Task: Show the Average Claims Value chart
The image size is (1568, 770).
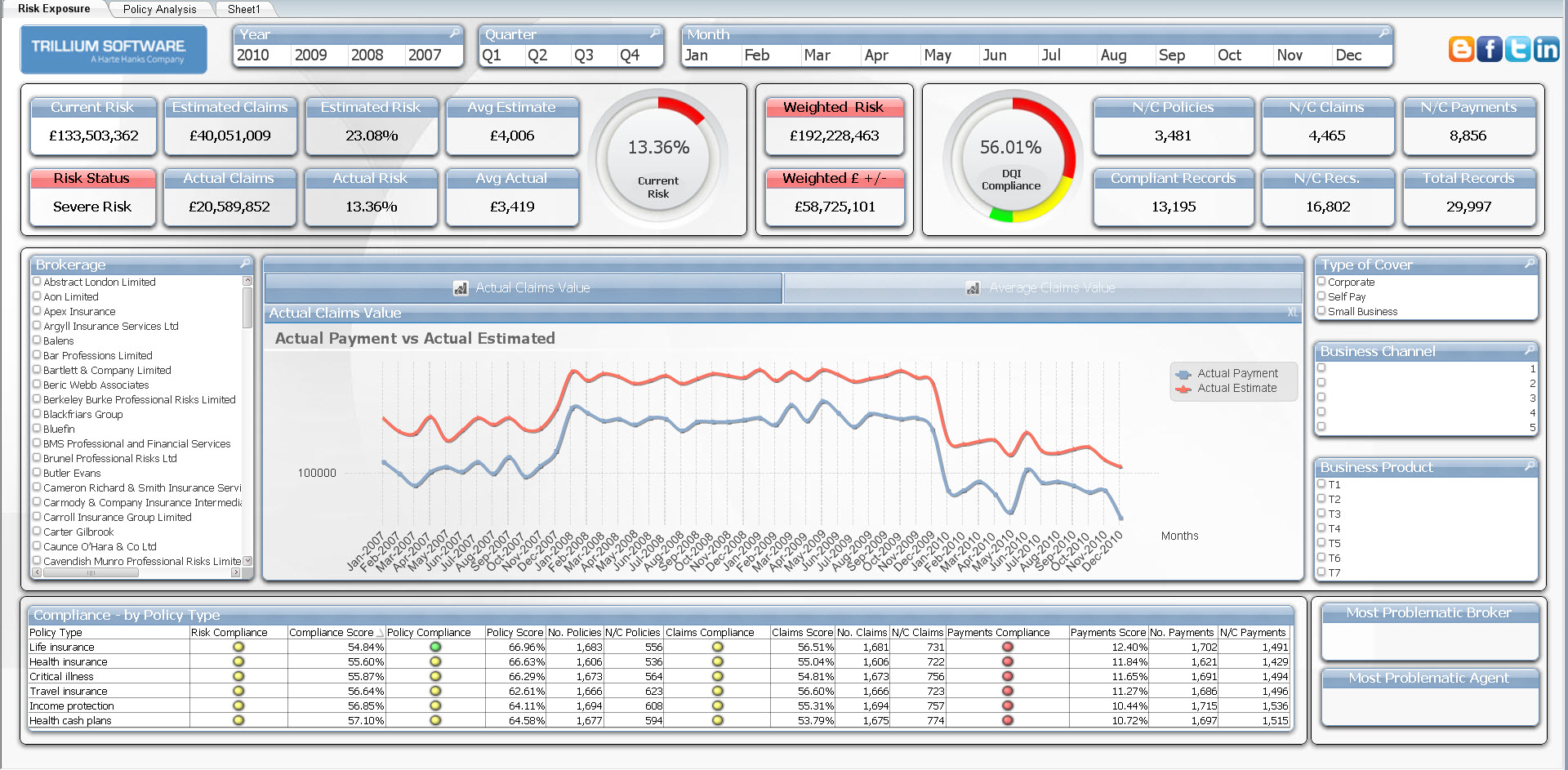Action: click(1042, 287)
